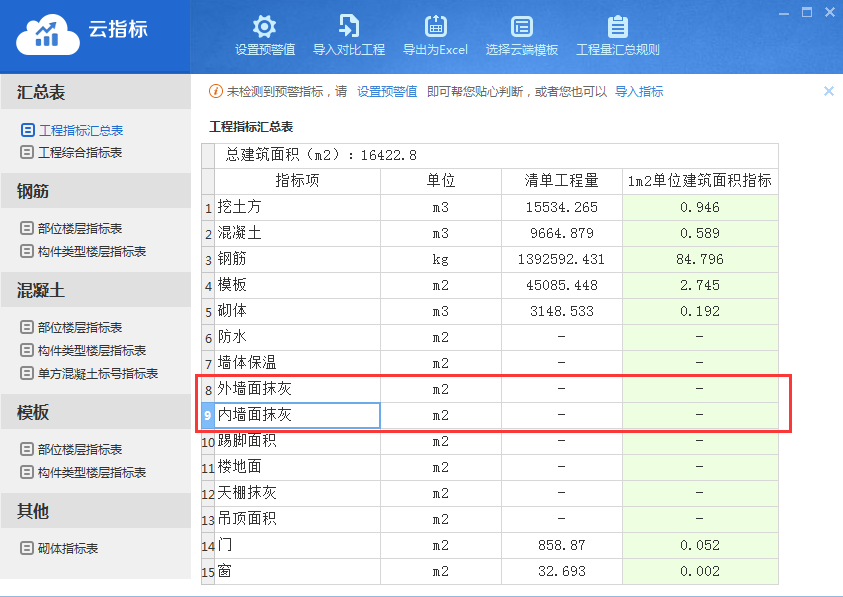This screenshot has height=597, width=843.
Task: Select the 防水 row cell
Action: click(x=297, y=337)
